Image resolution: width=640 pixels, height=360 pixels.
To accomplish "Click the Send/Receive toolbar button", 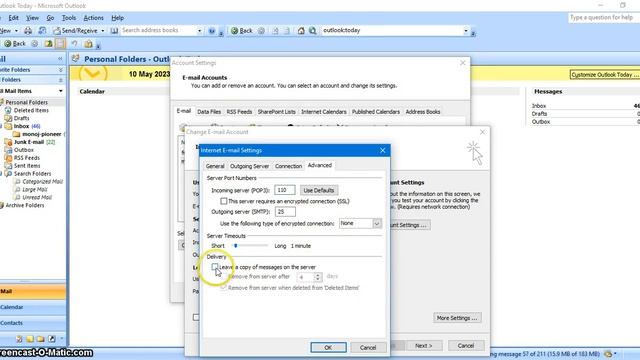I will coord(76,31).
